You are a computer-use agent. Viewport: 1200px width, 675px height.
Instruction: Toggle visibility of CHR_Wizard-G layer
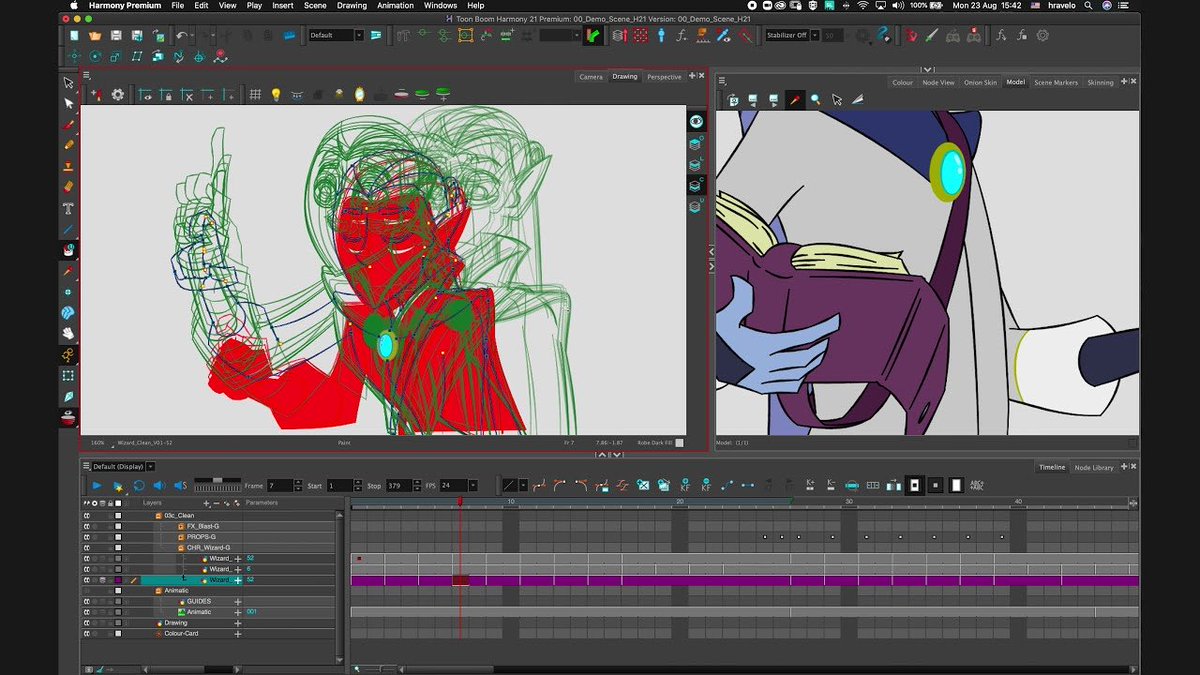(87, 548)
